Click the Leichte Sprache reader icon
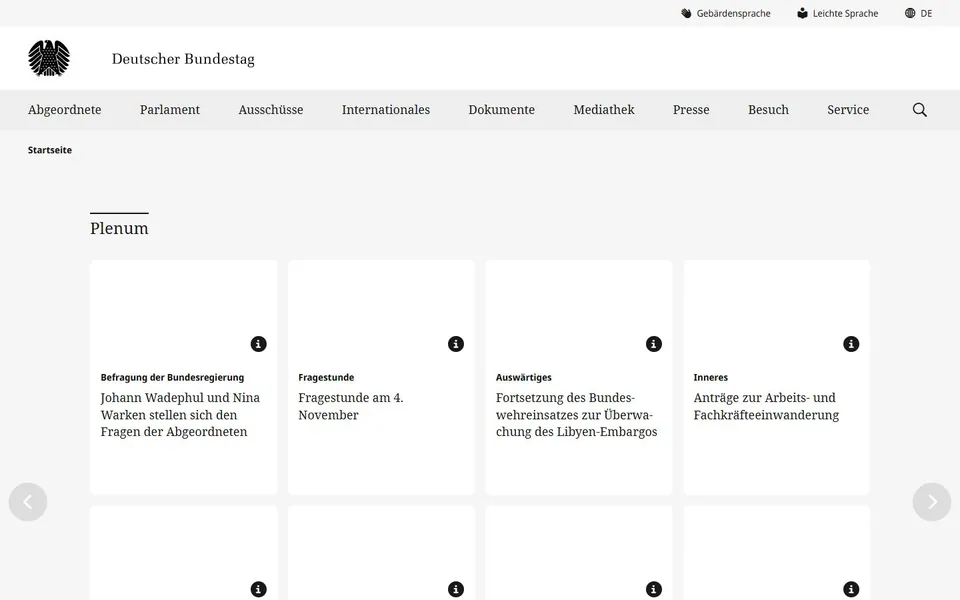The image size is (960, 600). pos(802,13)
